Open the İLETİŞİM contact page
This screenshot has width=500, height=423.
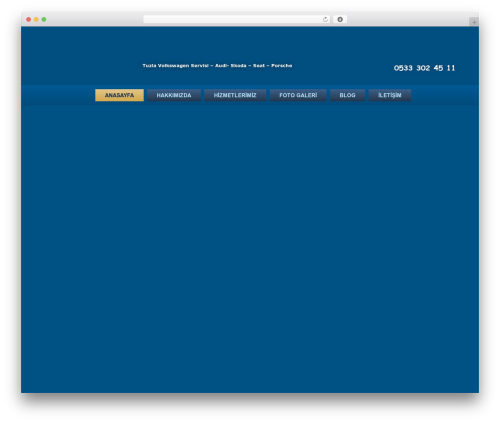point(390,95)
